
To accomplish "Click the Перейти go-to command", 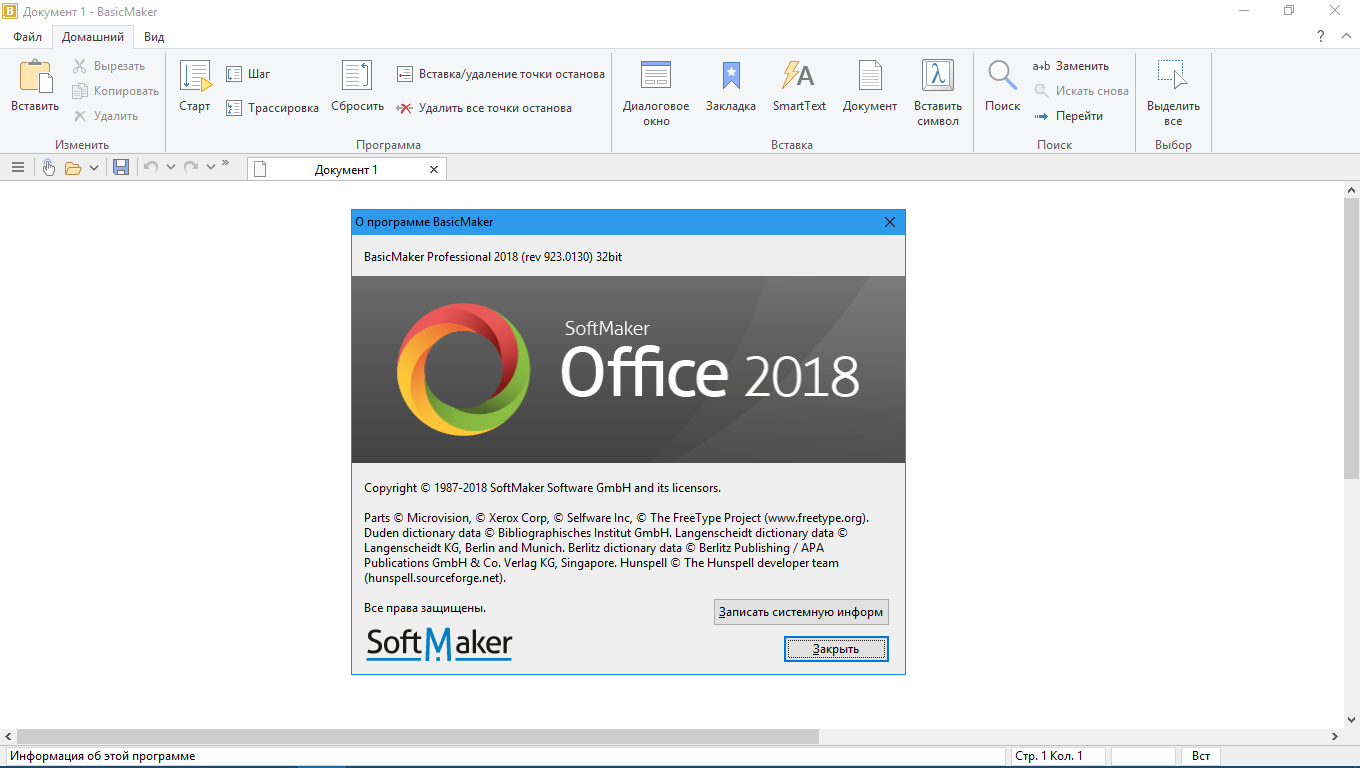I will point(1068,116).
